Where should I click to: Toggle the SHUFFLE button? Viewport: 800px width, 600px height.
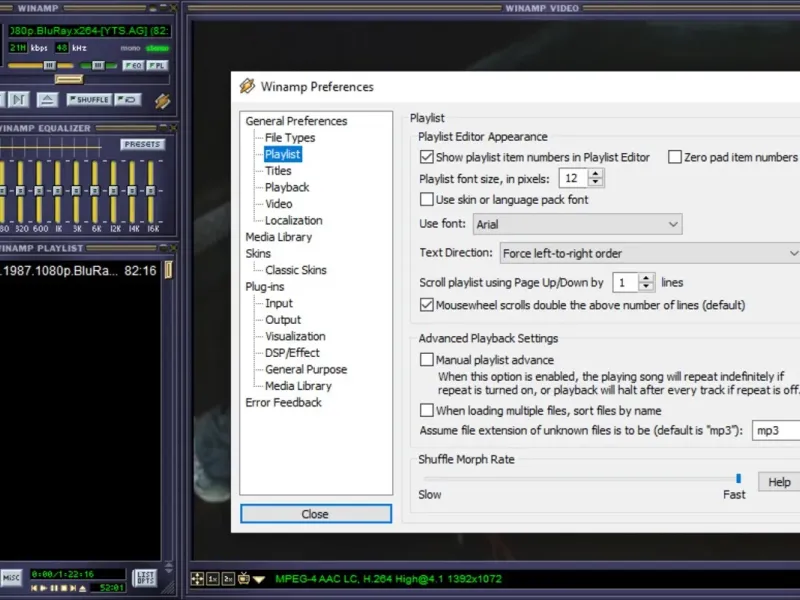89,99
